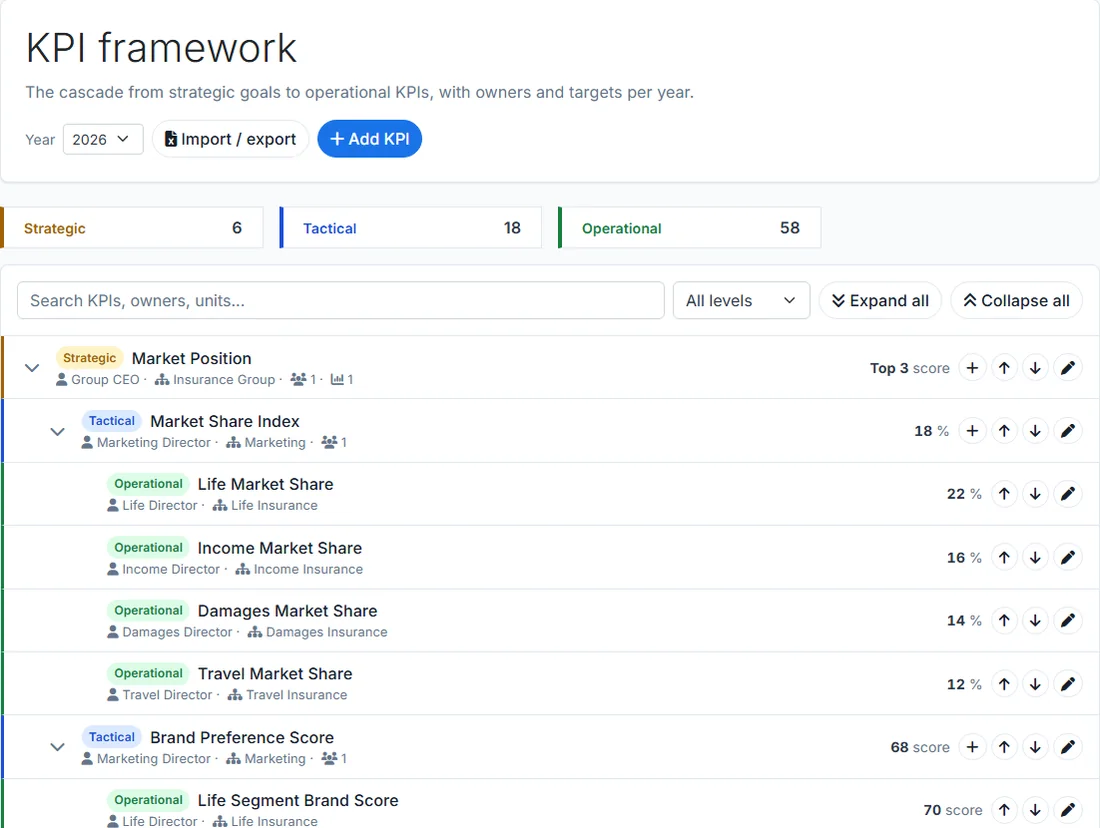
Task: Collapse the Market Position strategic row
Action: pos(32,368)
